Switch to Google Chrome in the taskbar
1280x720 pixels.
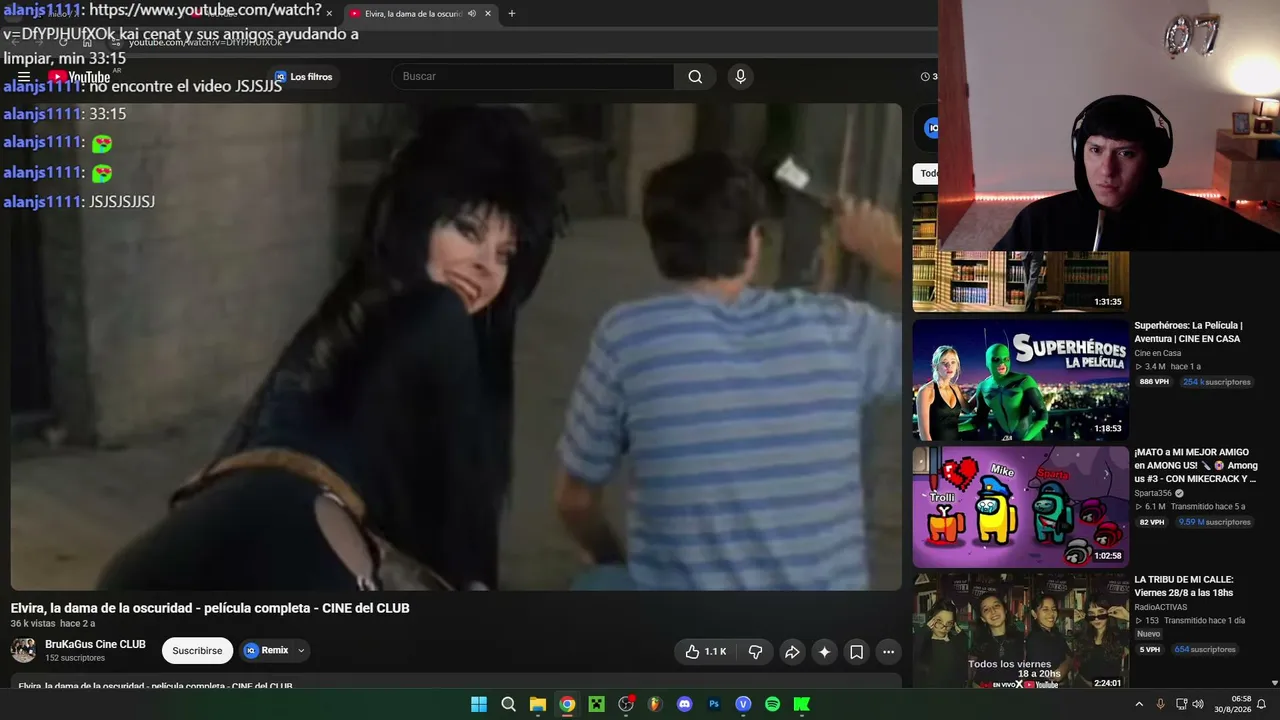click(567, 704)
